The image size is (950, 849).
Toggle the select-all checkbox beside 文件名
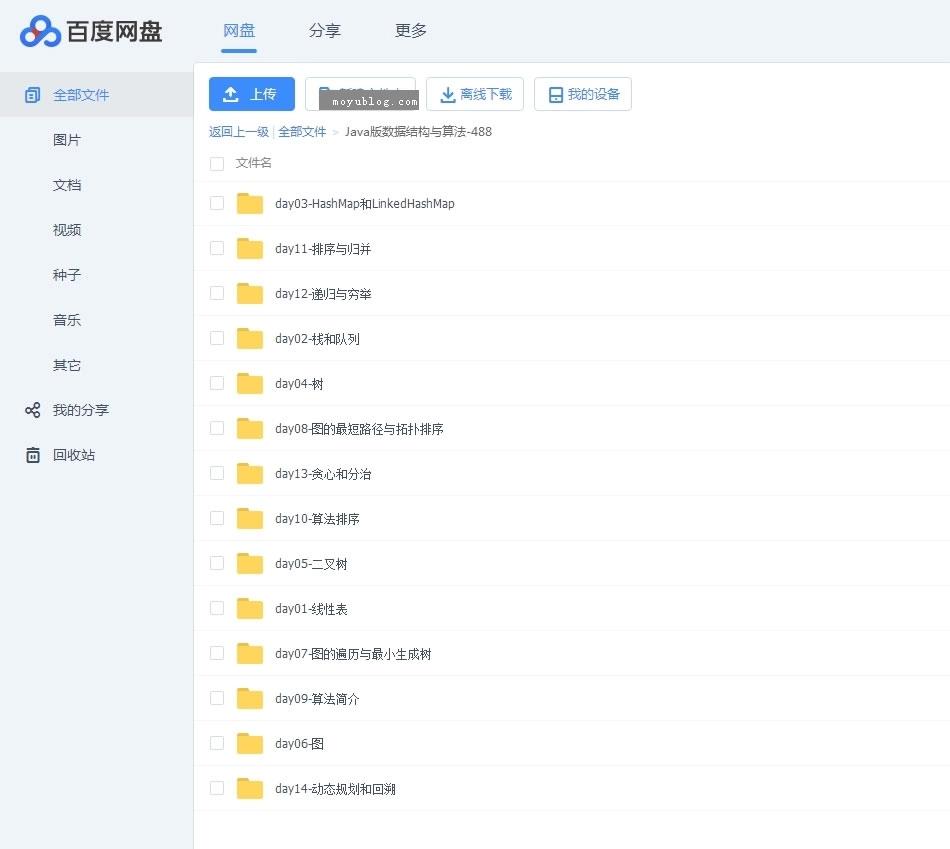pos(217,163)
